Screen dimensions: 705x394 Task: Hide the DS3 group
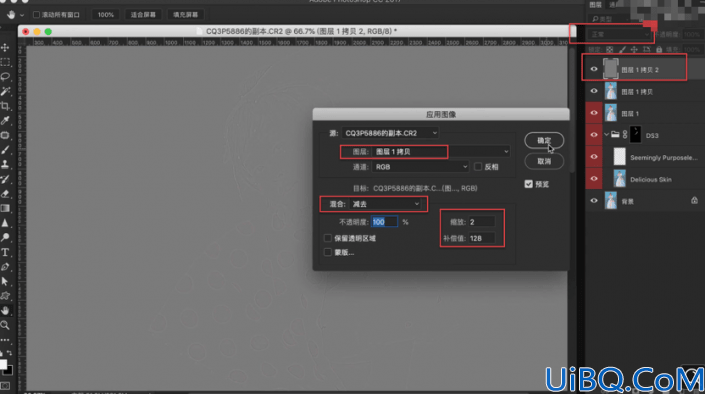[594, 134]
